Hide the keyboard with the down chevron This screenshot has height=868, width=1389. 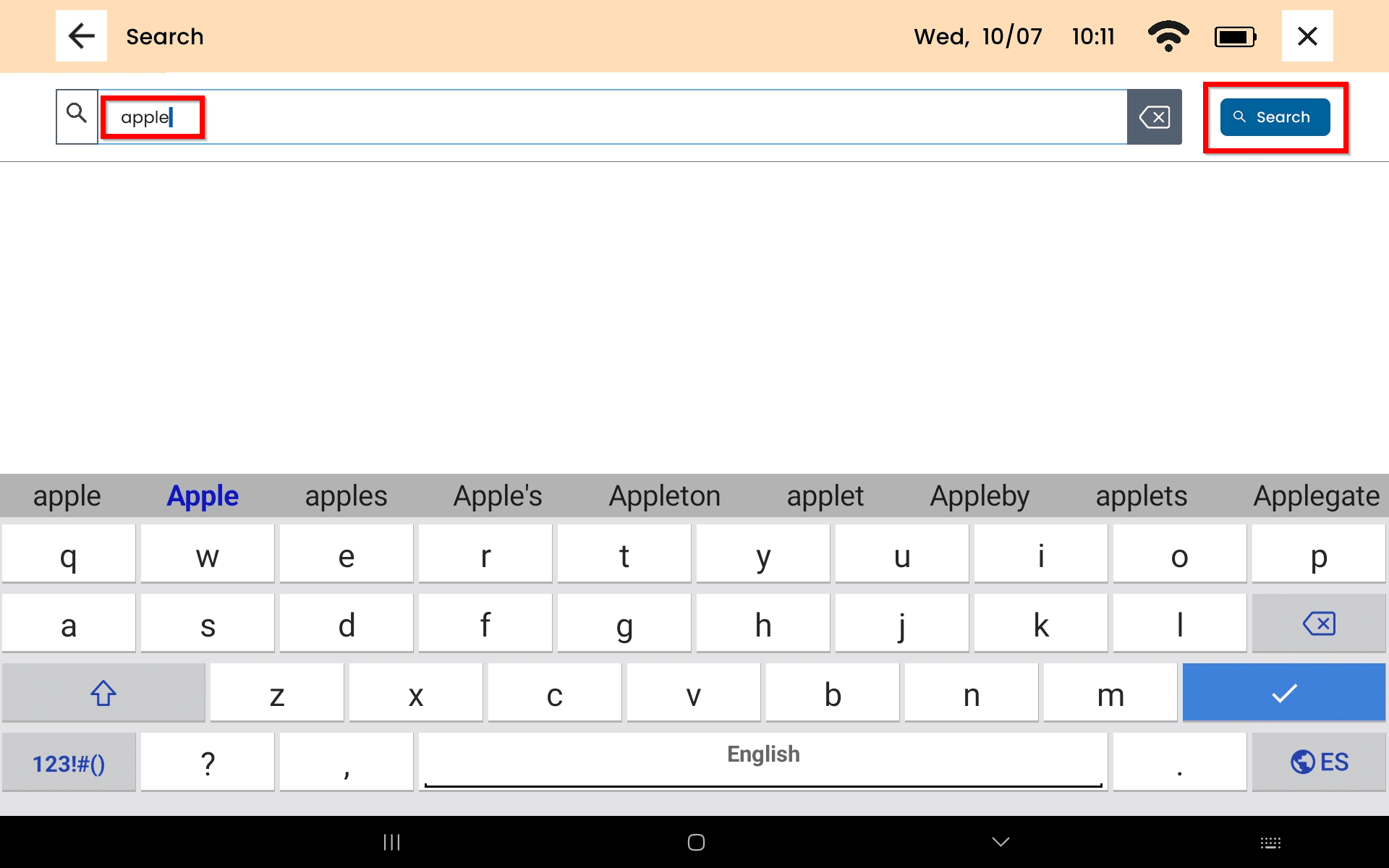pos(1001,842)
